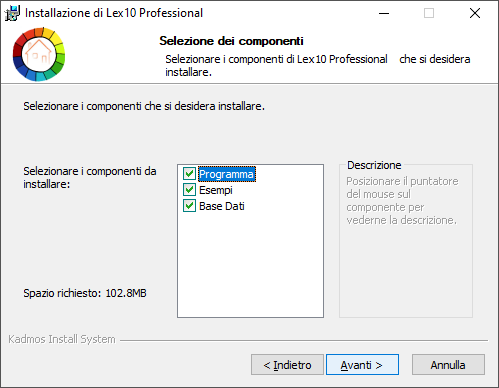Click the installer icon in the title bar
This screenshot has width=499, height=388.
12,13
